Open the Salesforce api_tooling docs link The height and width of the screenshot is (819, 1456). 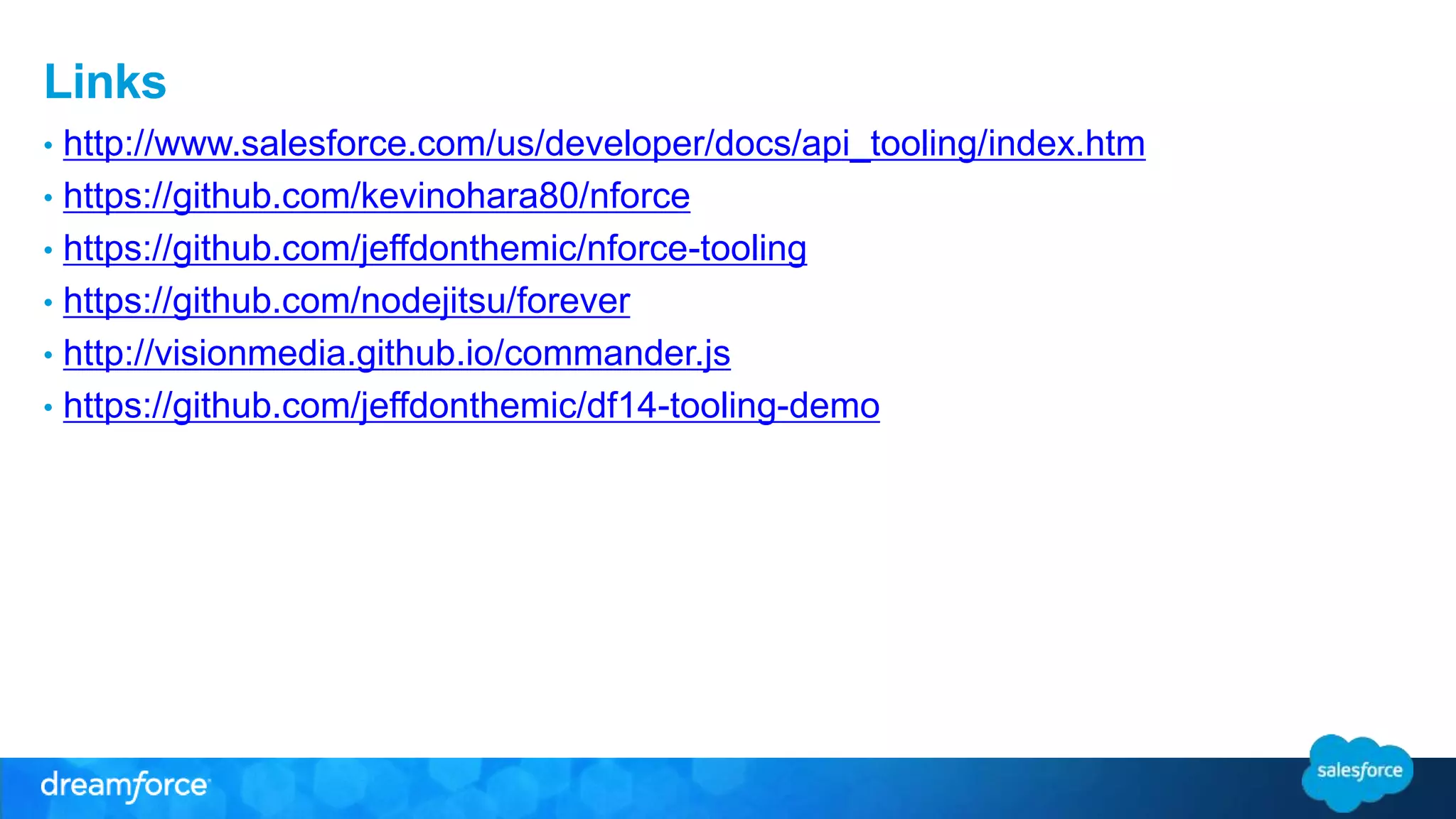pyautogui.click(x=604, y=144)
